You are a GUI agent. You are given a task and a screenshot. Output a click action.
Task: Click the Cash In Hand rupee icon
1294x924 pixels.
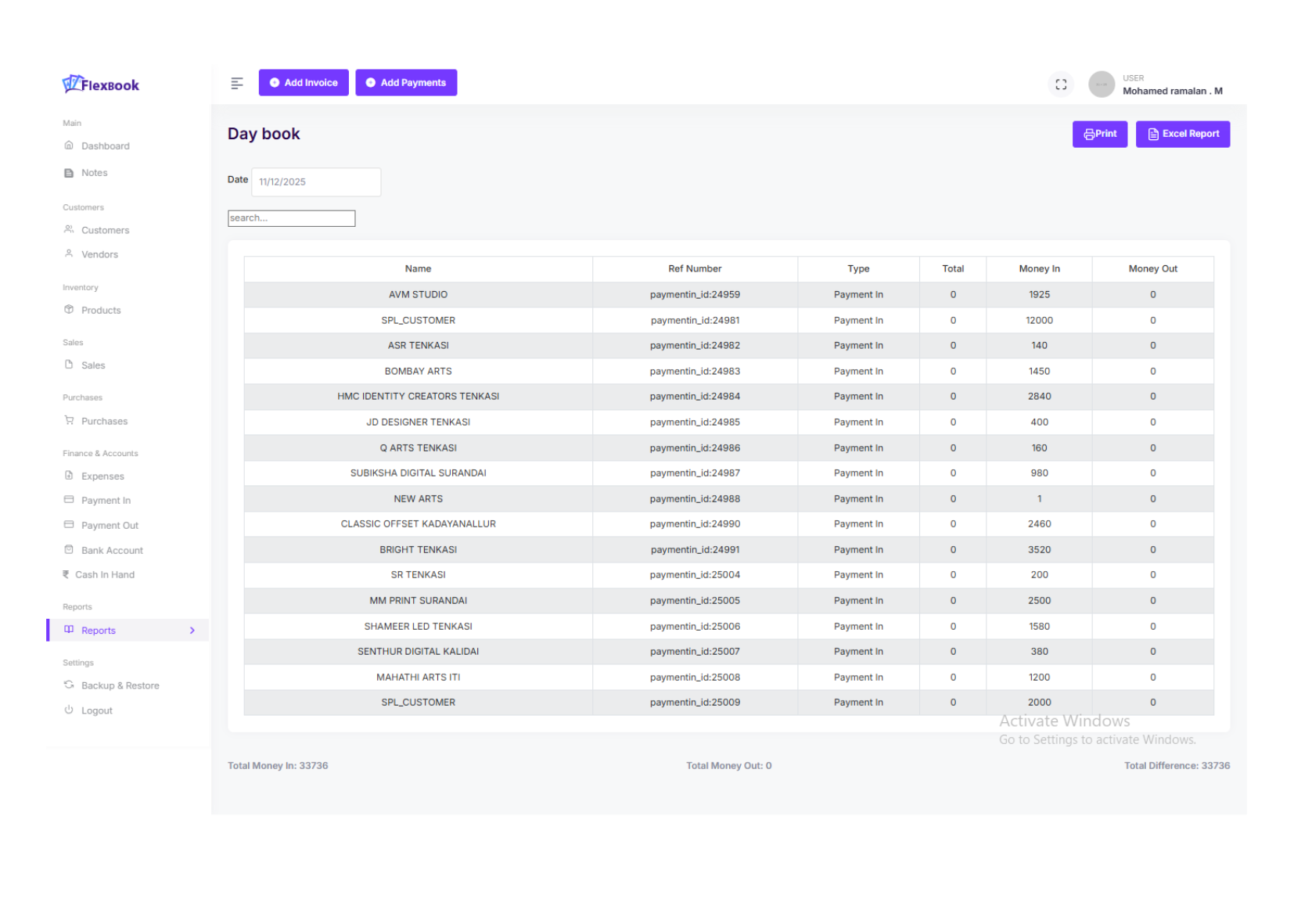[x=66, y=575]
